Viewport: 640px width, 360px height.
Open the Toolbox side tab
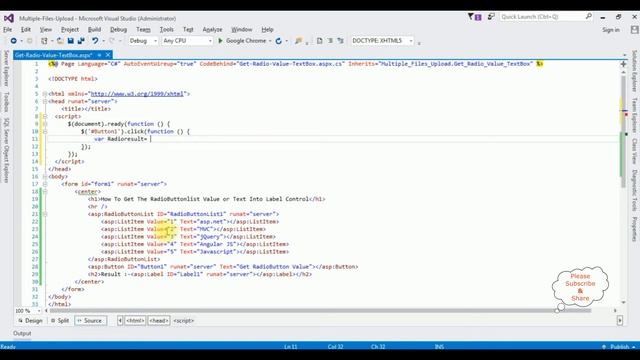point(6,102)
